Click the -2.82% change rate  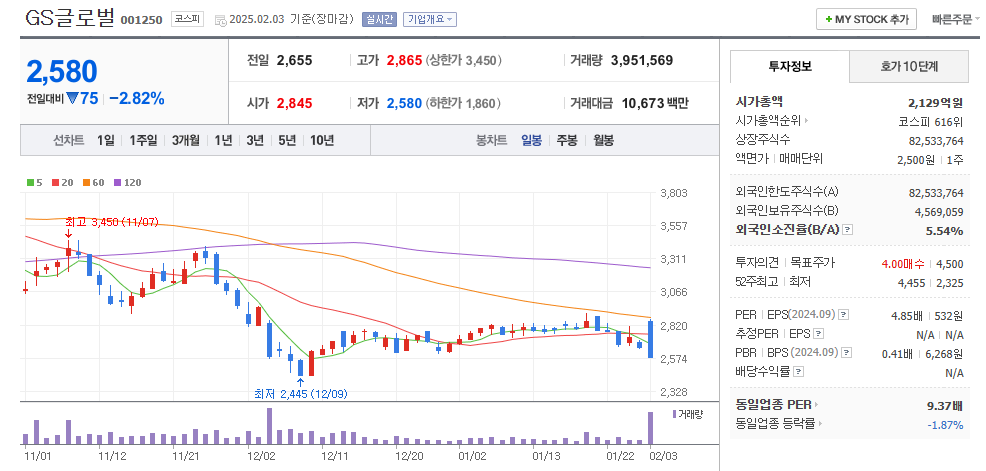pos(136,98)
